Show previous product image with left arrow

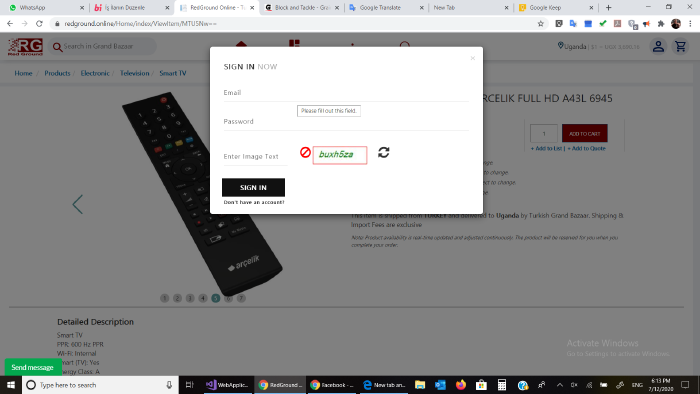[x=78, y=205]
